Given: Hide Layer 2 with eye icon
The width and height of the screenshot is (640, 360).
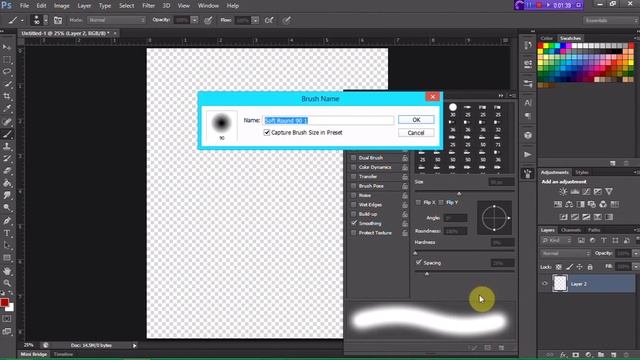Looking at the screenshot, I should (545, 284).
